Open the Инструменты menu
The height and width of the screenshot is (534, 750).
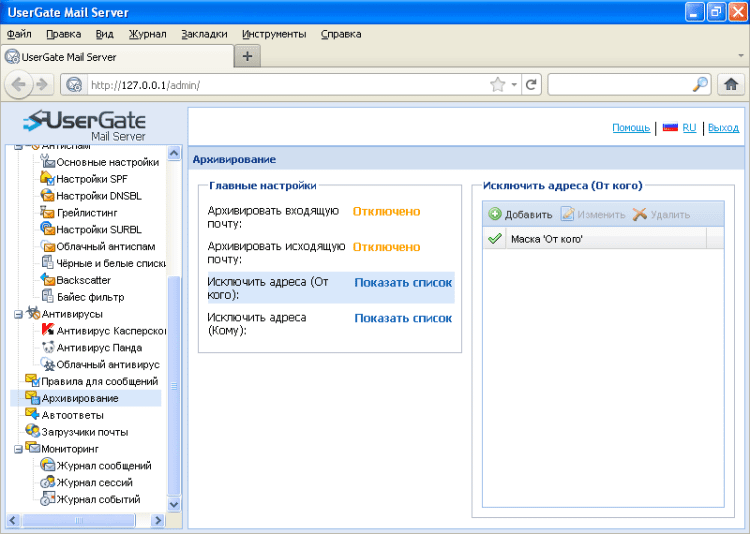coord(274,34)
